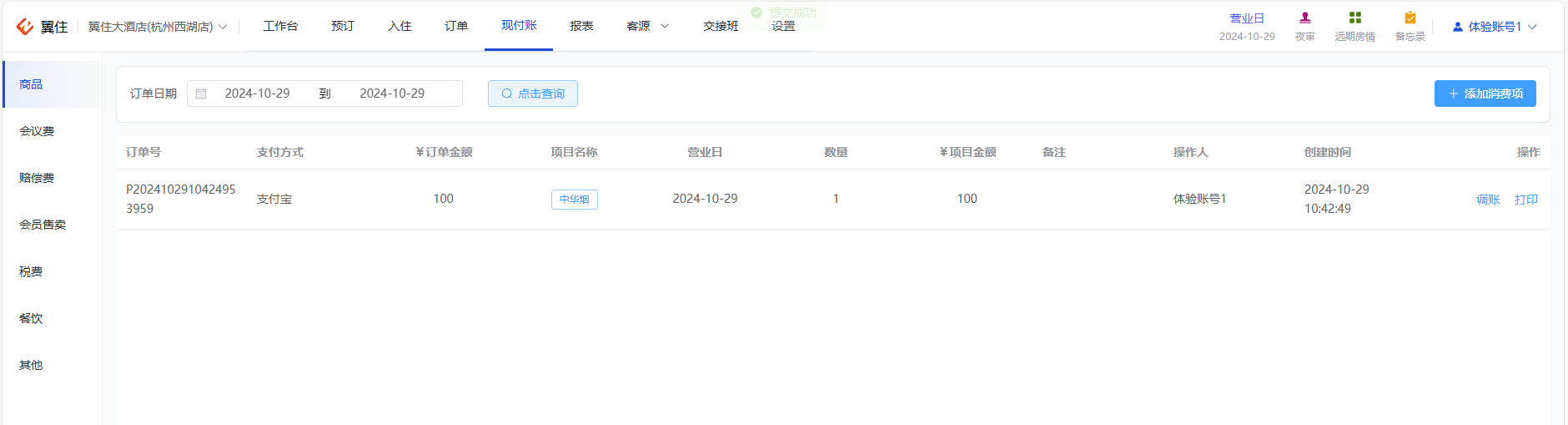Select 会议费 in the sidebar
This screenshot has width=1568, height=425.
coord(53,131)
